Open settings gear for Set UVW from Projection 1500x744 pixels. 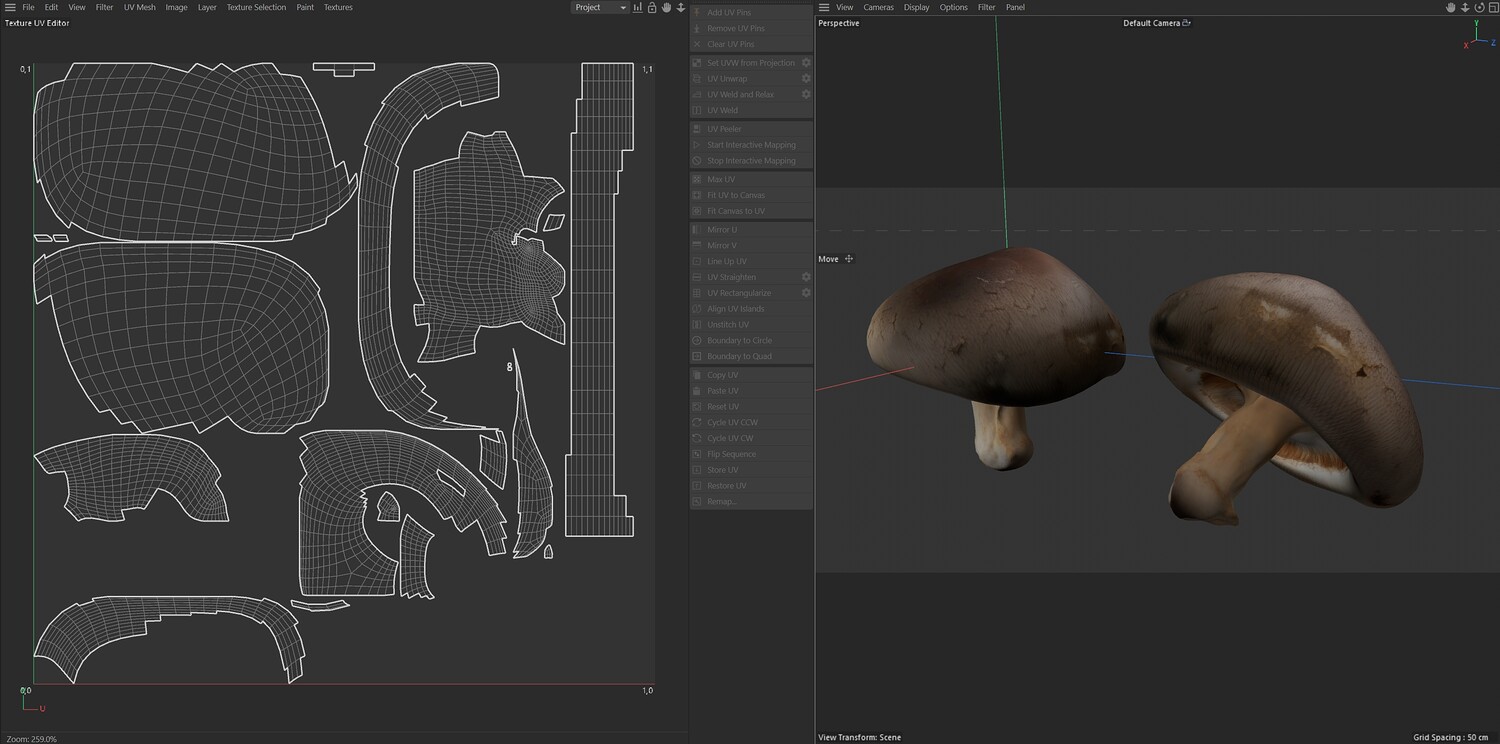point(806,62)
